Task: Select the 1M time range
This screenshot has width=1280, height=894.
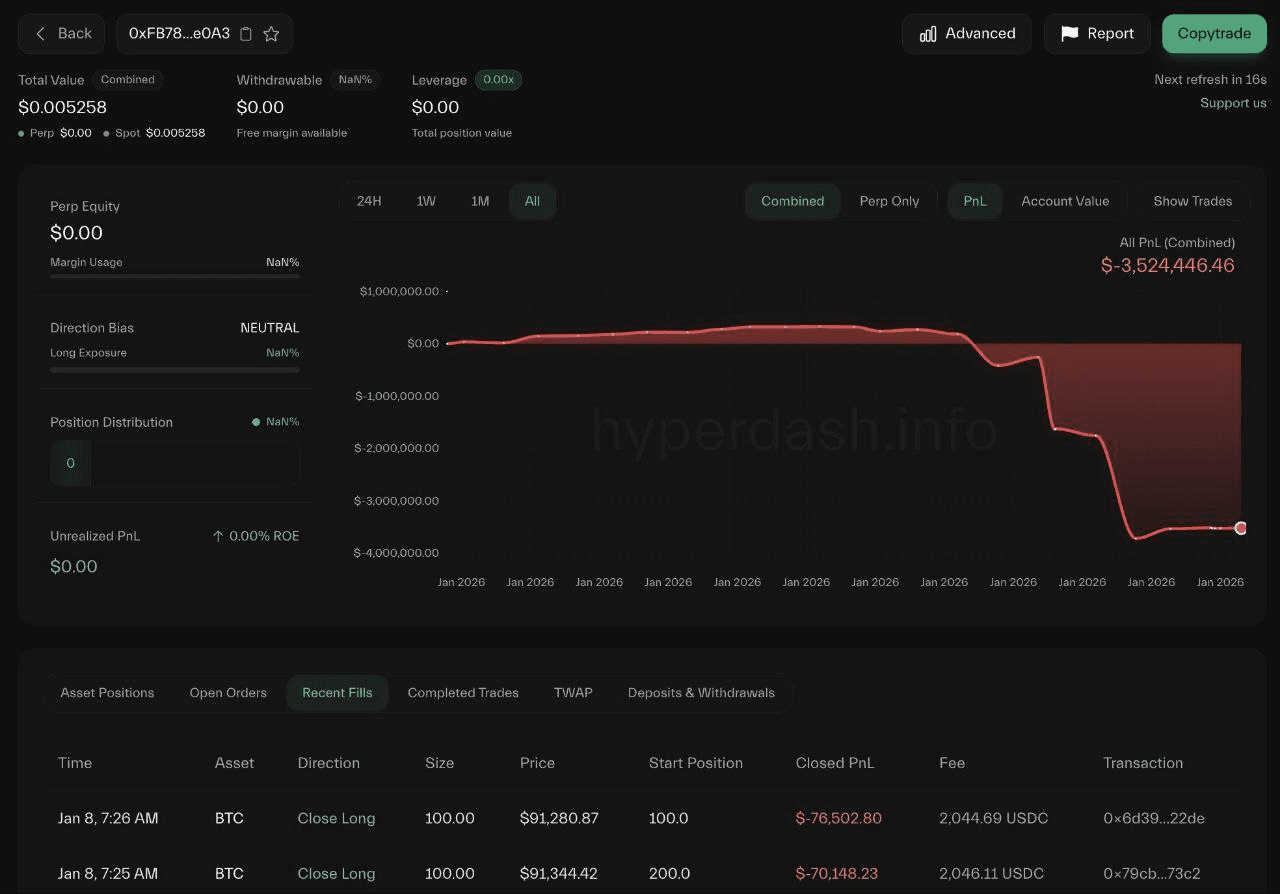Action: click(x=480, y=201)
